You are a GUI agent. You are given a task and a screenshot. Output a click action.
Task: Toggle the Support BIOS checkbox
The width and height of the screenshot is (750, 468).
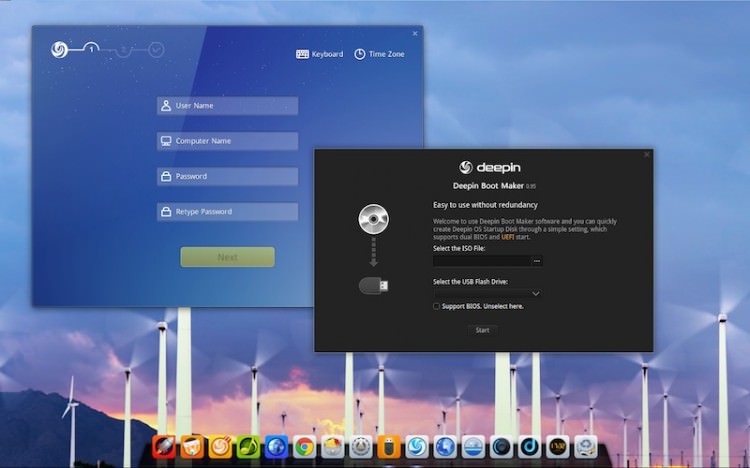(436, 306)
